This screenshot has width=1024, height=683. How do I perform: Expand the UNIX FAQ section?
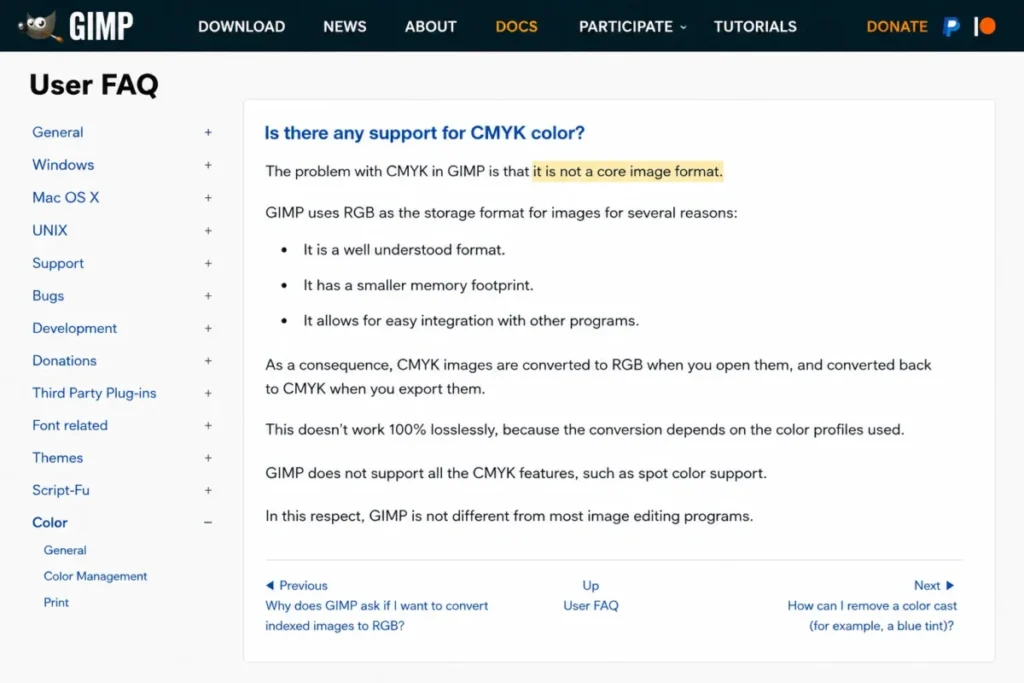[x=208, y=230]
